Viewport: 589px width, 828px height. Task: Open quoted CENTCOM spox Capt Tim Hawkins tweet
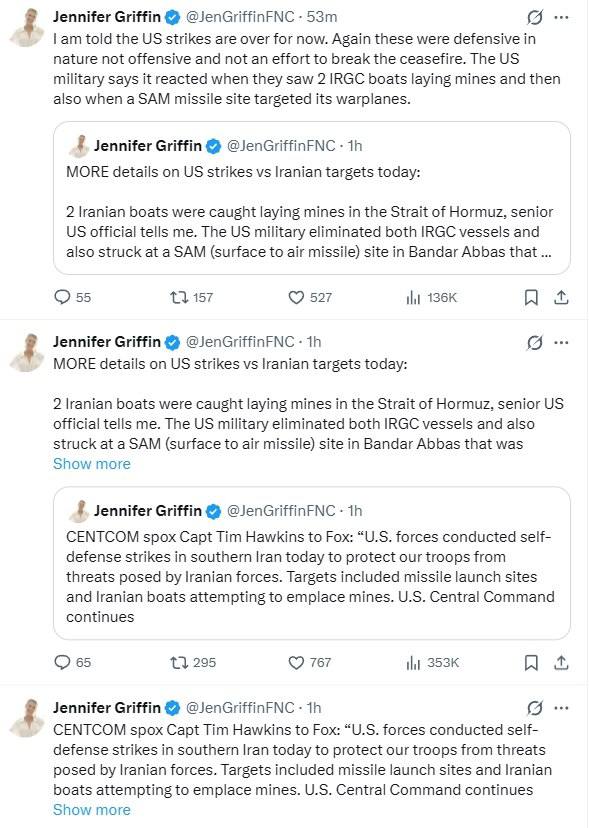tap(312, 563)
